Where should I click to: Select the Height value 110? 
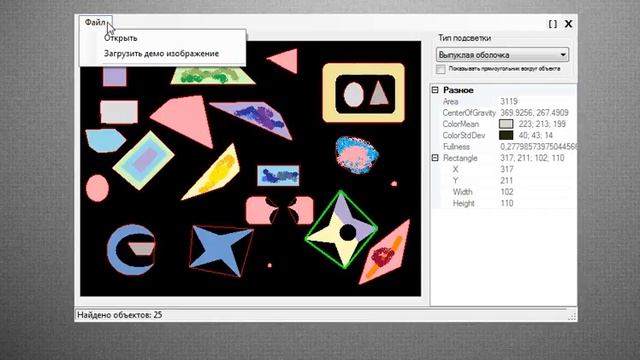tap(507, 203)
